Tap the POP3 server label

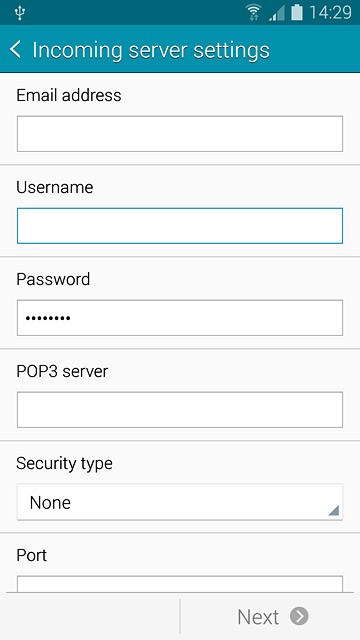(x=62, y=371)
